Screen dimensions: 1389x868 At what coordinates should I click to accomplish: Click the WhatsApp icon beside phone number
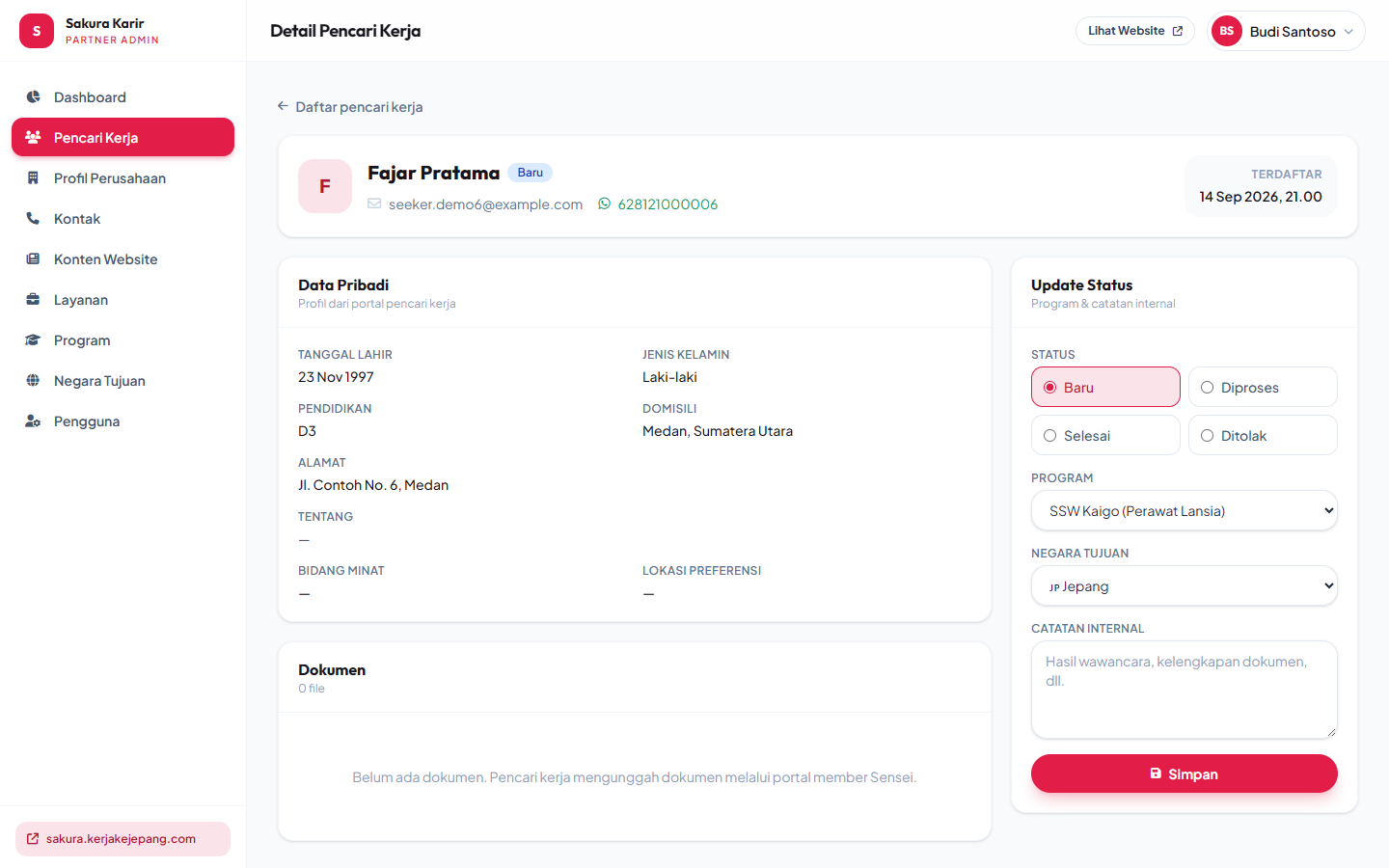[605, 203]
